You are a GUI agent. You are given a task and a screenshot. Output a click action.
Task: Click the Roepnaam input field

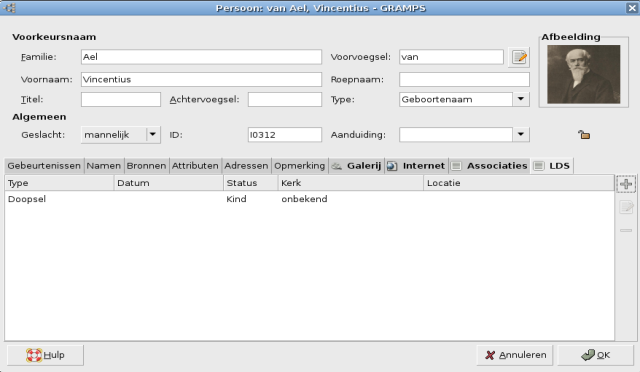point(464,79)
